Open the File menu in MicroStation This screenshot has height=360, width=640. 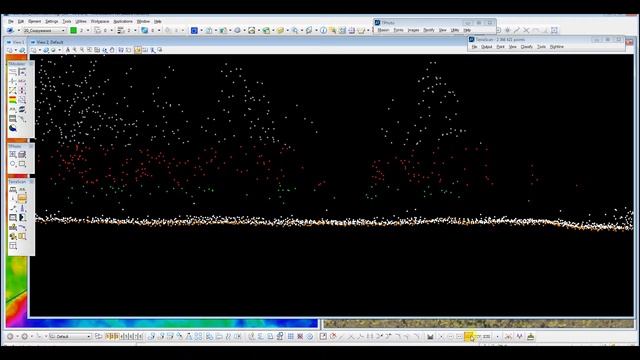[11, 21]
